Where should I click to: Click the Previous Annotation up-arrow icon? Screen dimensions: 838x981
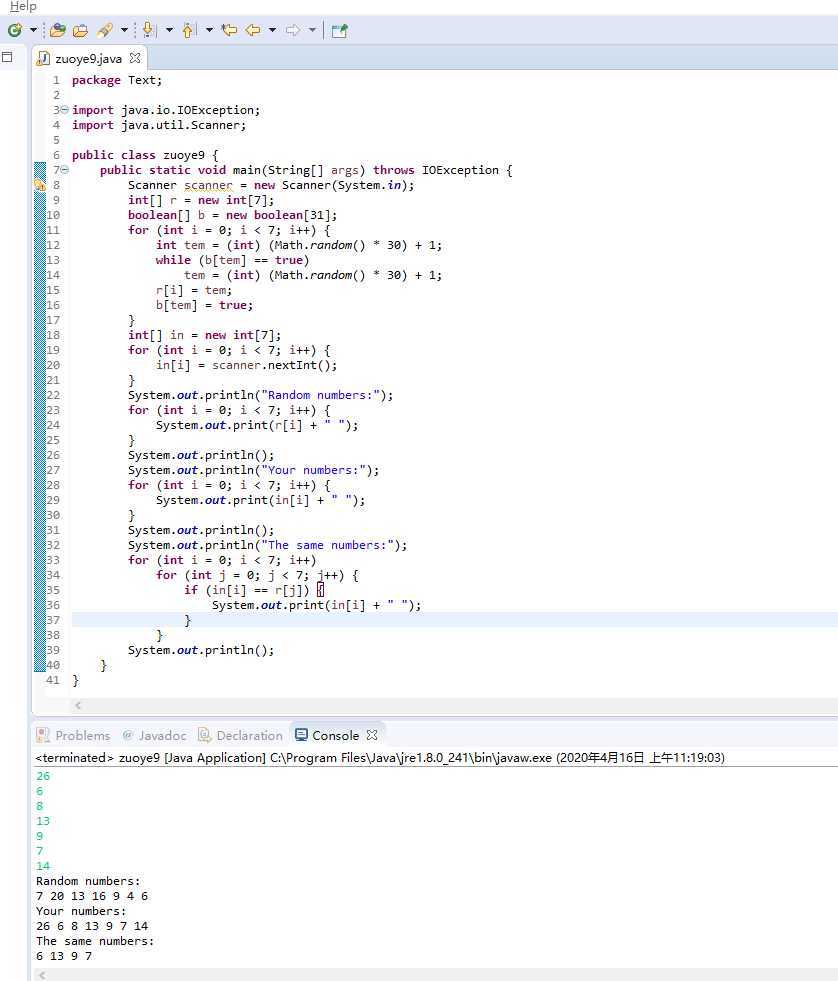click(x=188, y=29)
